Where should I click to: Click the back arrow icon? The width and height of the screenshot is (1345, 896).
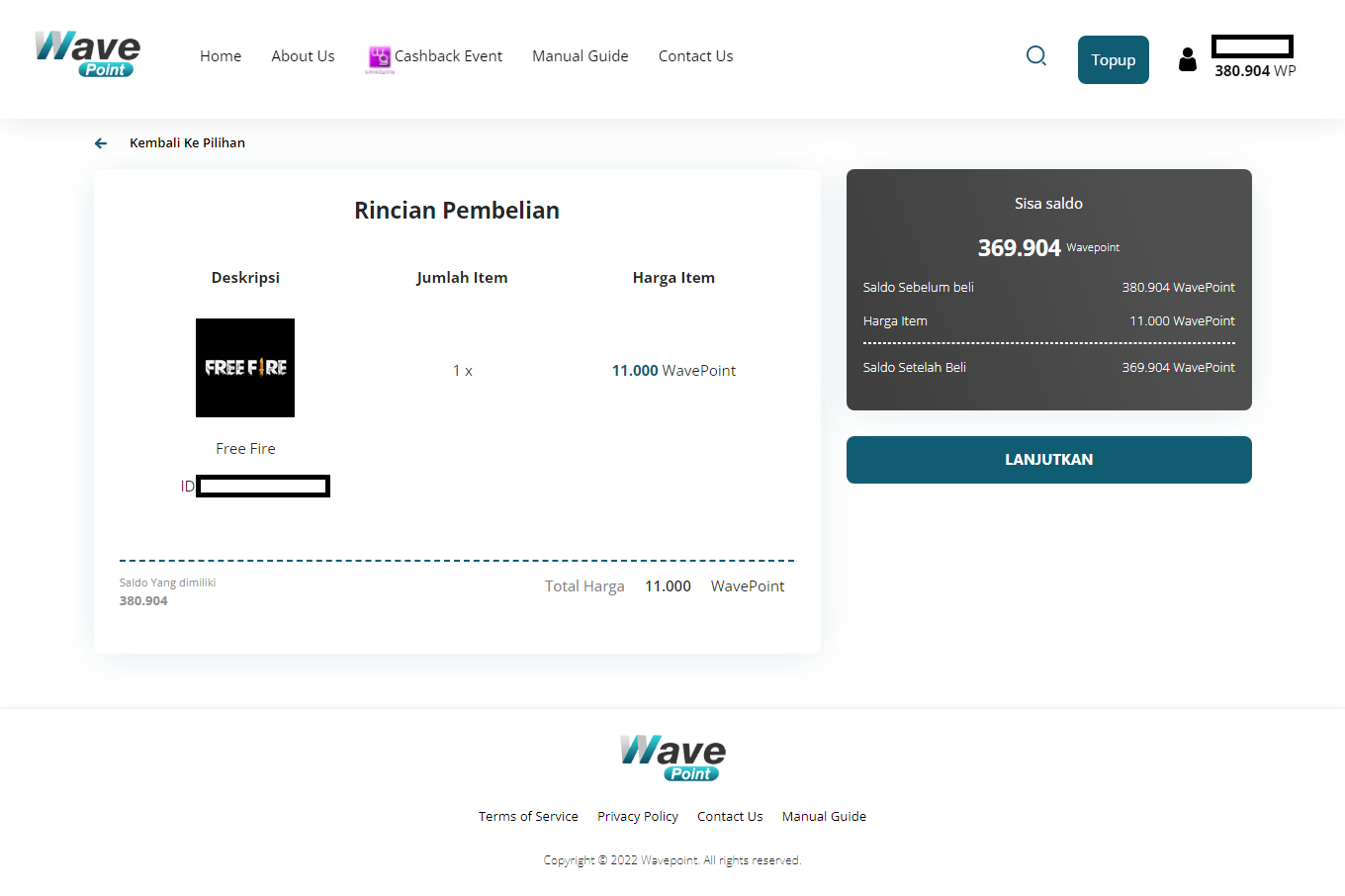click(101, 143)
